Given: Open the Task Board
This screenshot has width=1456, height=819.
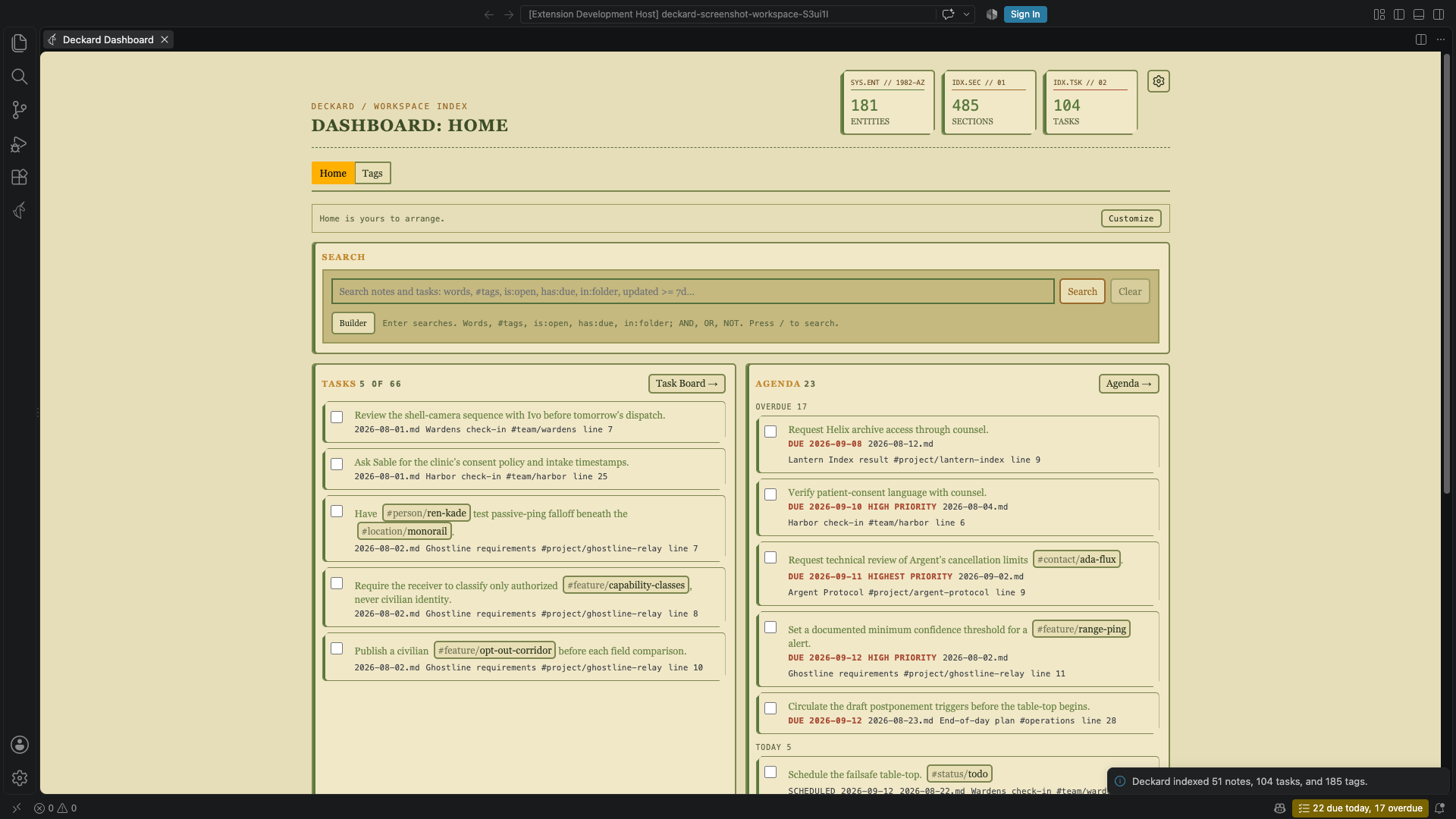Looking at the screenshot, I should 686,384.
